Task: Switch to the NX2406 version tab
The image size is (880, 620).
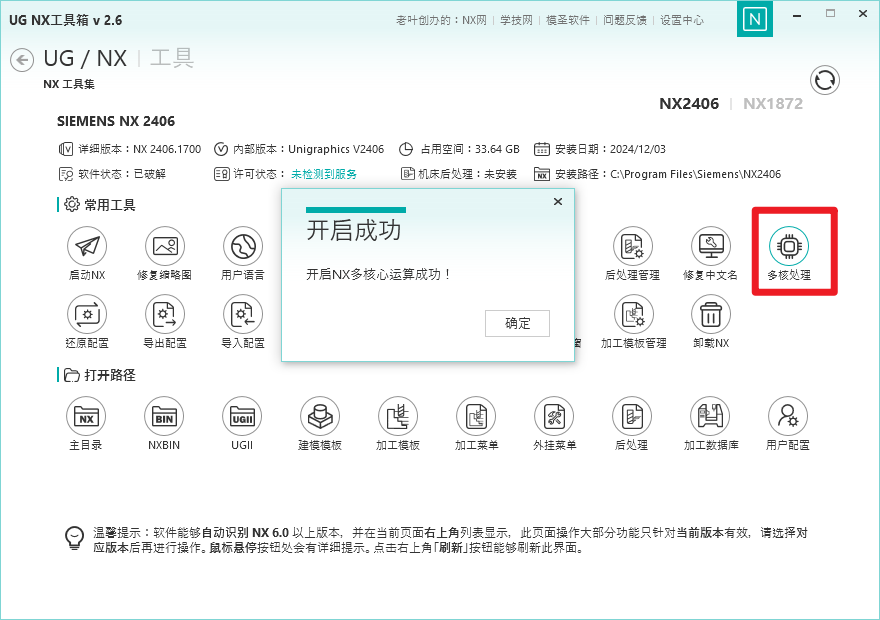Action: [689, 104]
